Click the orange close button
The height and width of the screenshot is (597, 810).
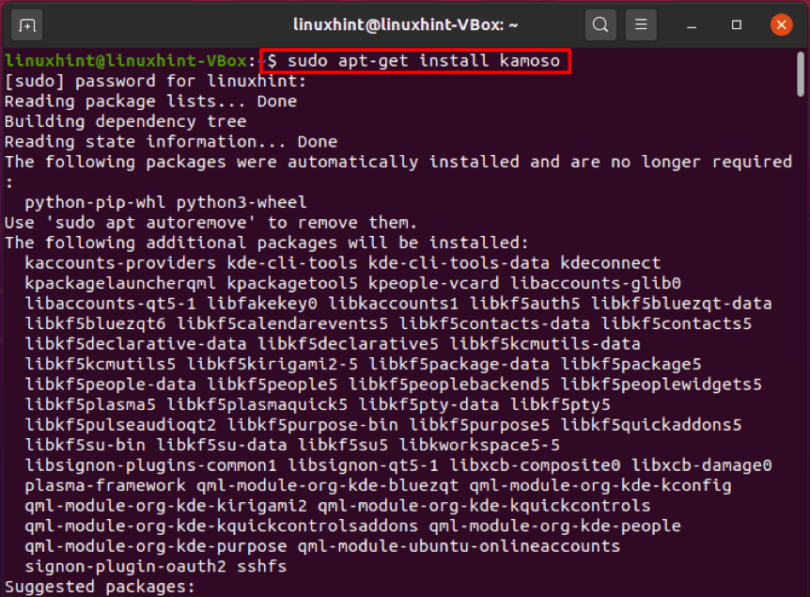[x=781, y=24]
